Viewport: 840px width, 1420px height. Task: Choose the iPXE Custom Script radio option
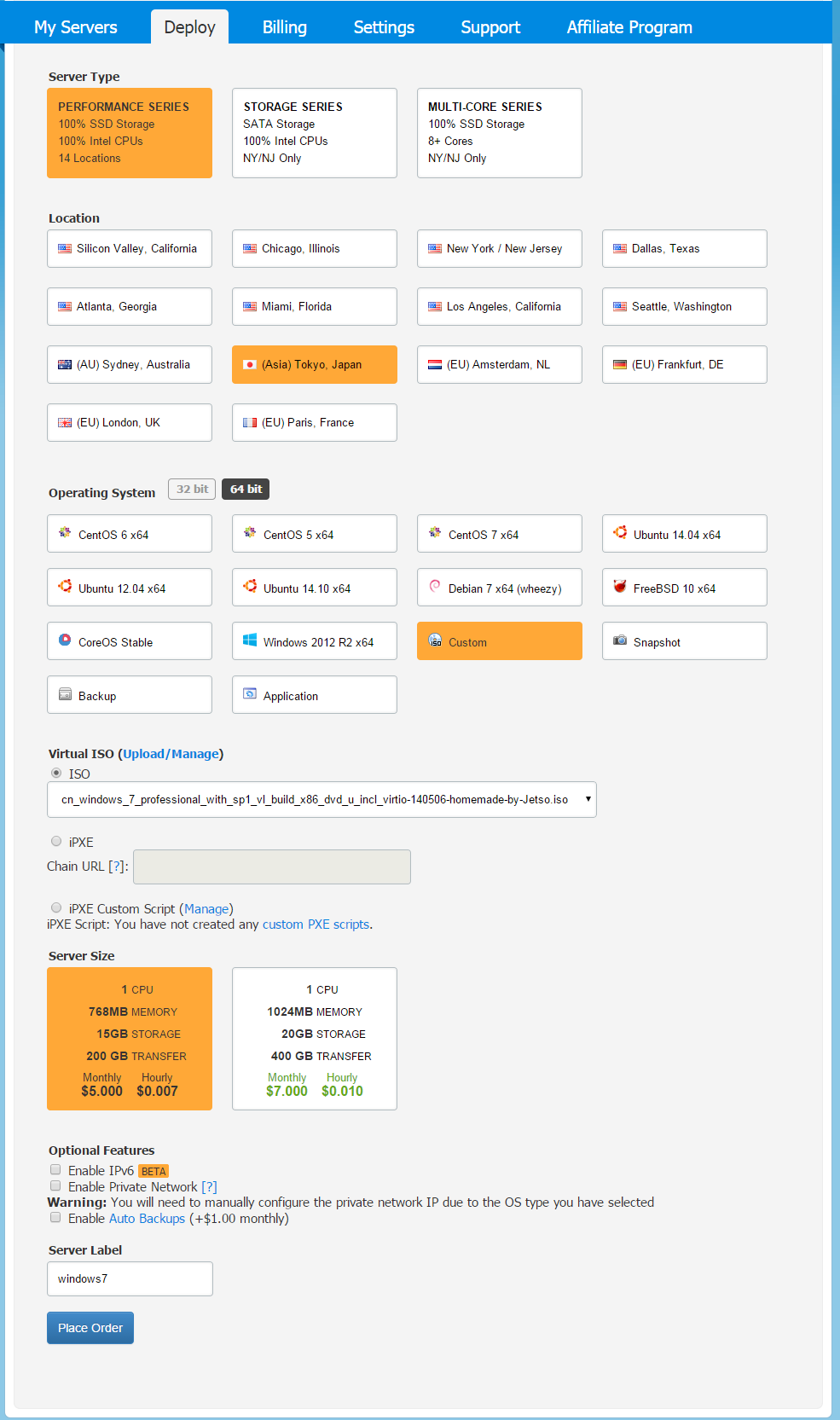coord(56,907)
